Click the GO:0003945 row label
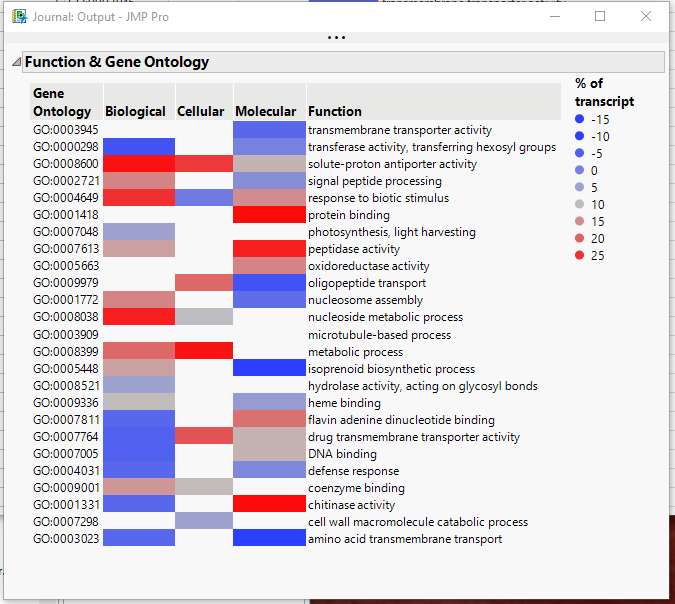Image resolution: width=675 pixels, height=604 pixels. coord(65,130)
